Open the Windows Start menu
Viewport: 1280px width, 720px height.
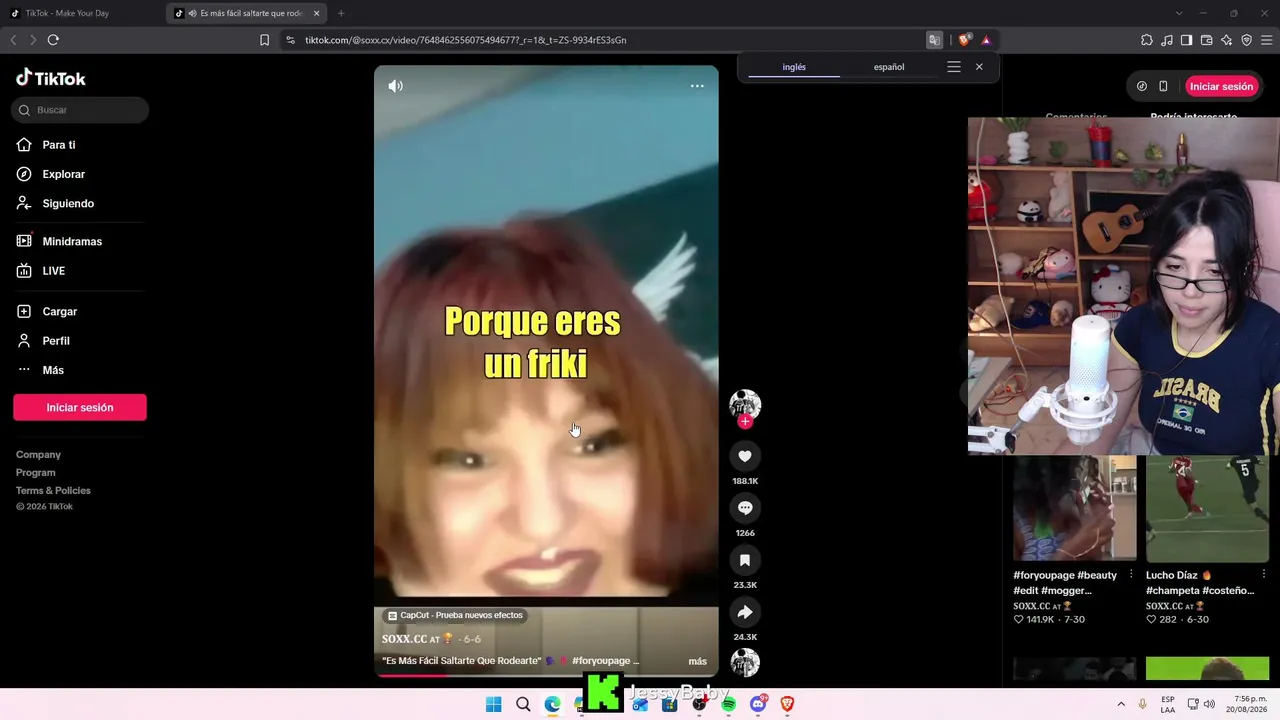click(494, 704)
